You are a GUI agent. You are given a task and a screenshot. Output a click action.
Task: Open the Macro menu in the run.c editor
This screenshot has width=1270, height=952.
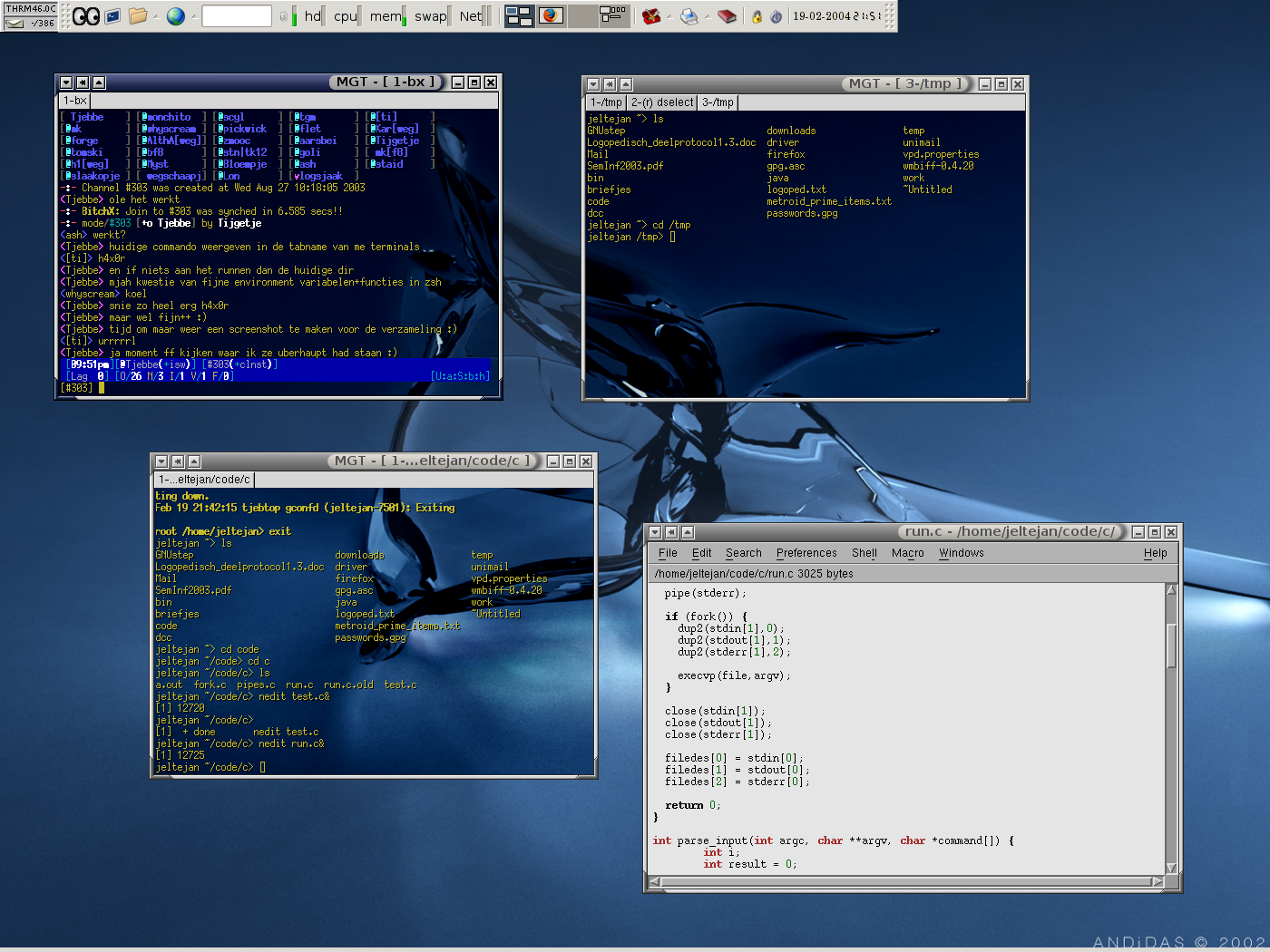point(908,553)
